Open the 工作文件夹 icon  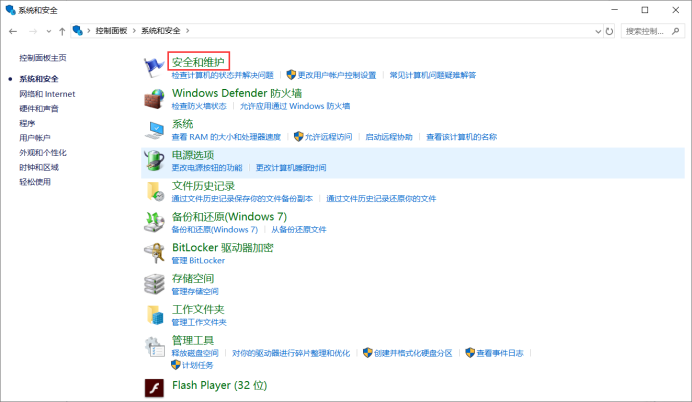[x=155, y=315]
